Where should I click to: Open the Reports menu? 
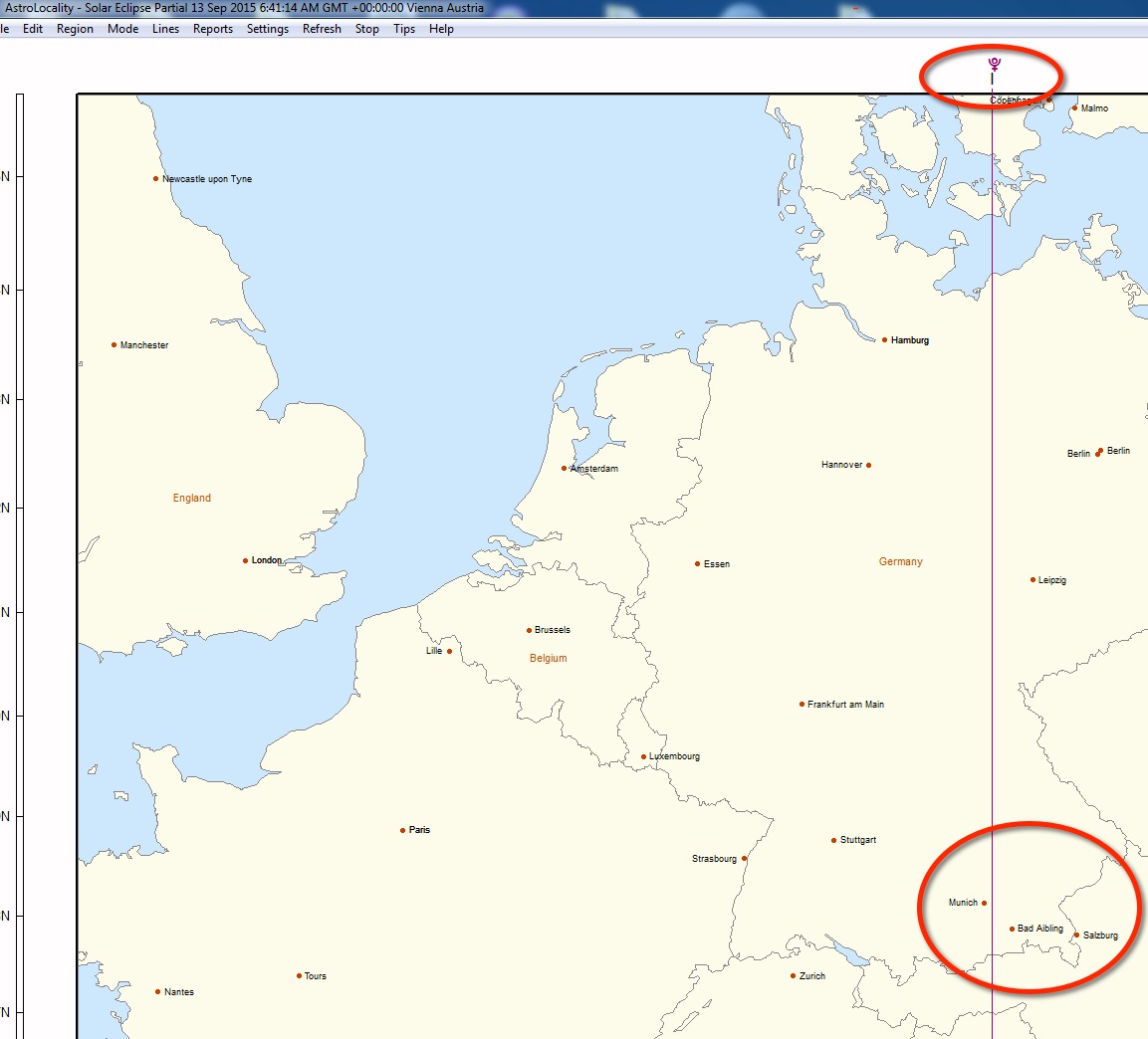point(213,29)
